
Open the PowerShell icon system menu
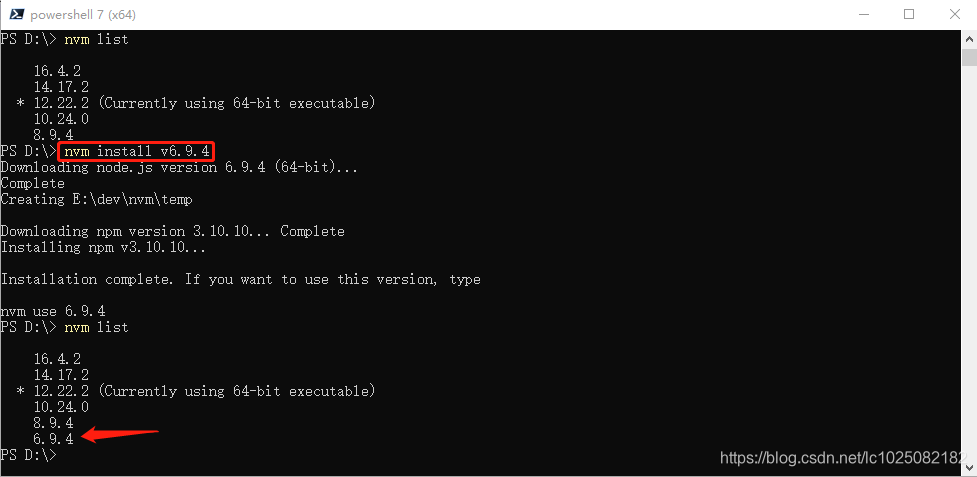[x=16, y=14]
